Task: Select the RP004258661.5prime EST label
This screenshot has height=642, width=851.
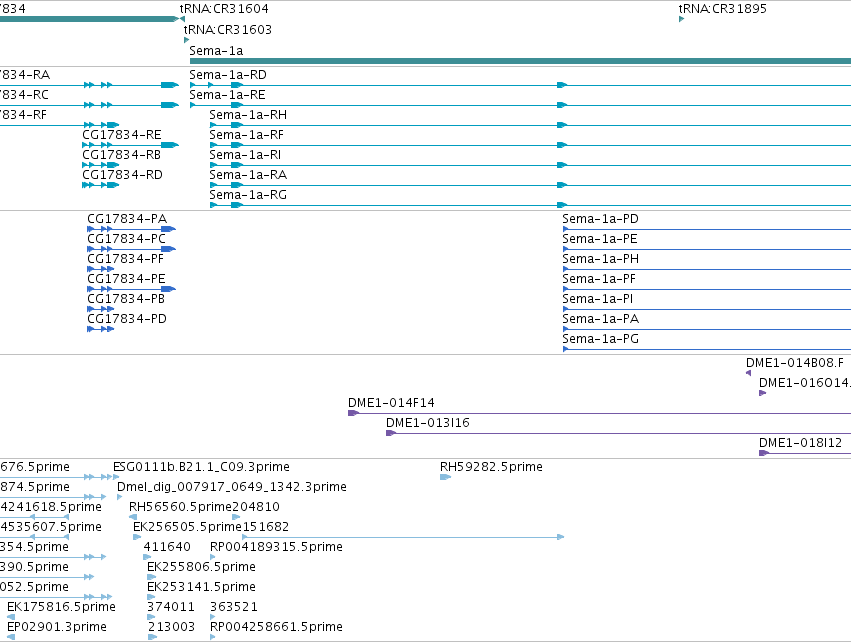Action: pos(276,627)
